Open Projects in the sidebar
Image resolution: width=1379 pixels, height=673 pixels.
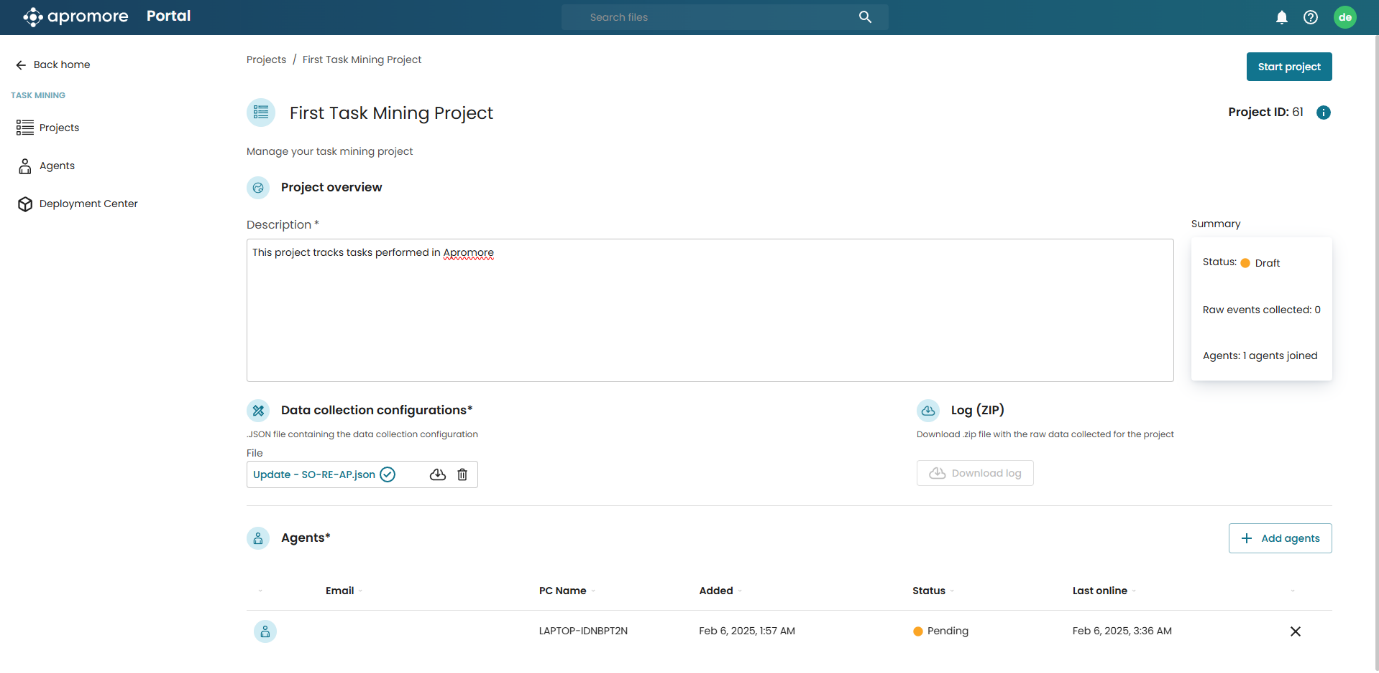point(59,128)
